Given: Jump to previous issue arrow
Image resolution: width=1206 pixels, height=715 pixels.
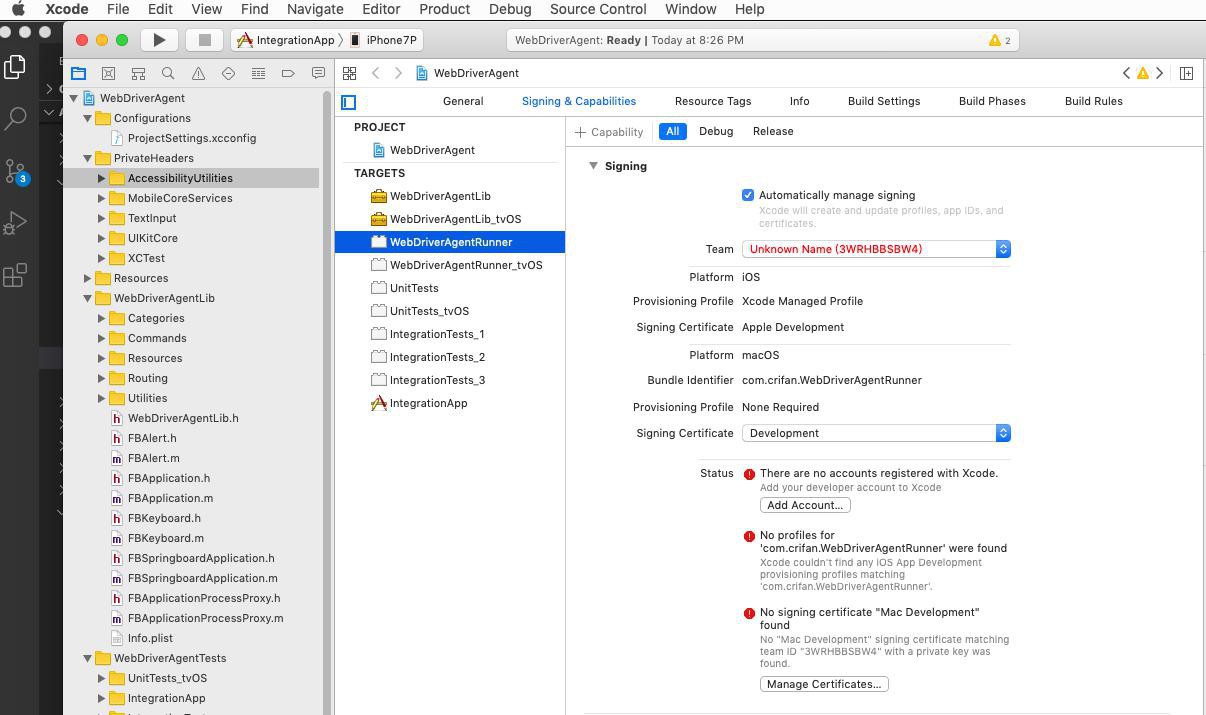Looking at the screenshot, I should [1126, 73].
